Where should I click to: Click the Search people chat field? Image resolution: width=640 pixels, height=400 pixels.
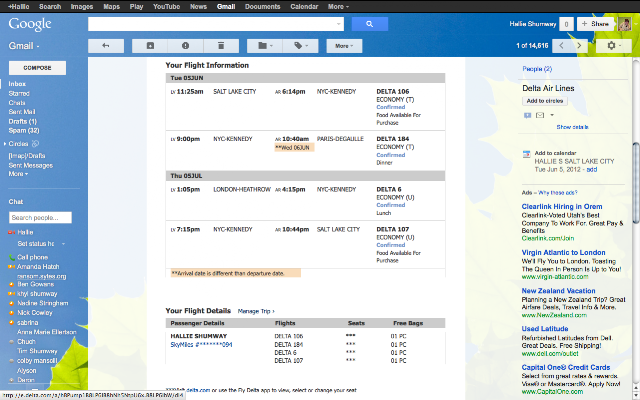[40, 218]
